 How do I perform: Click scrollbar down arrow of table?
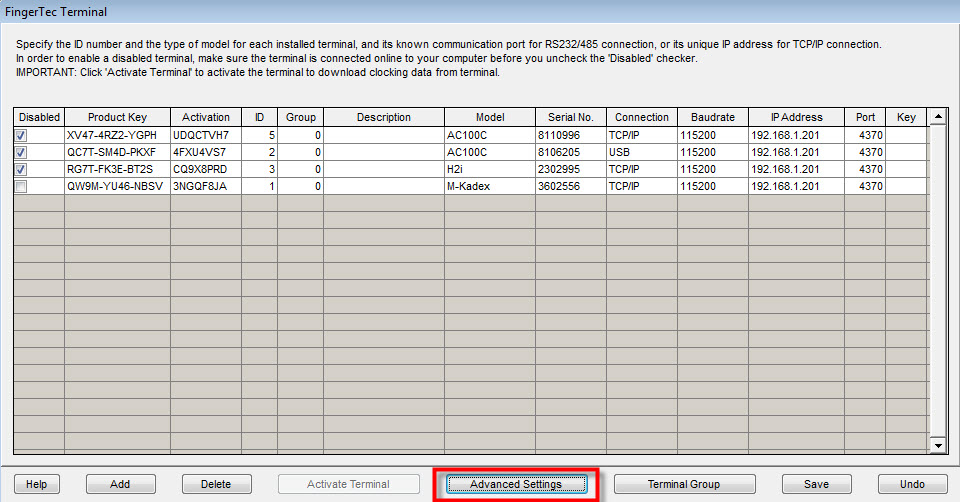tap(938, 446)
